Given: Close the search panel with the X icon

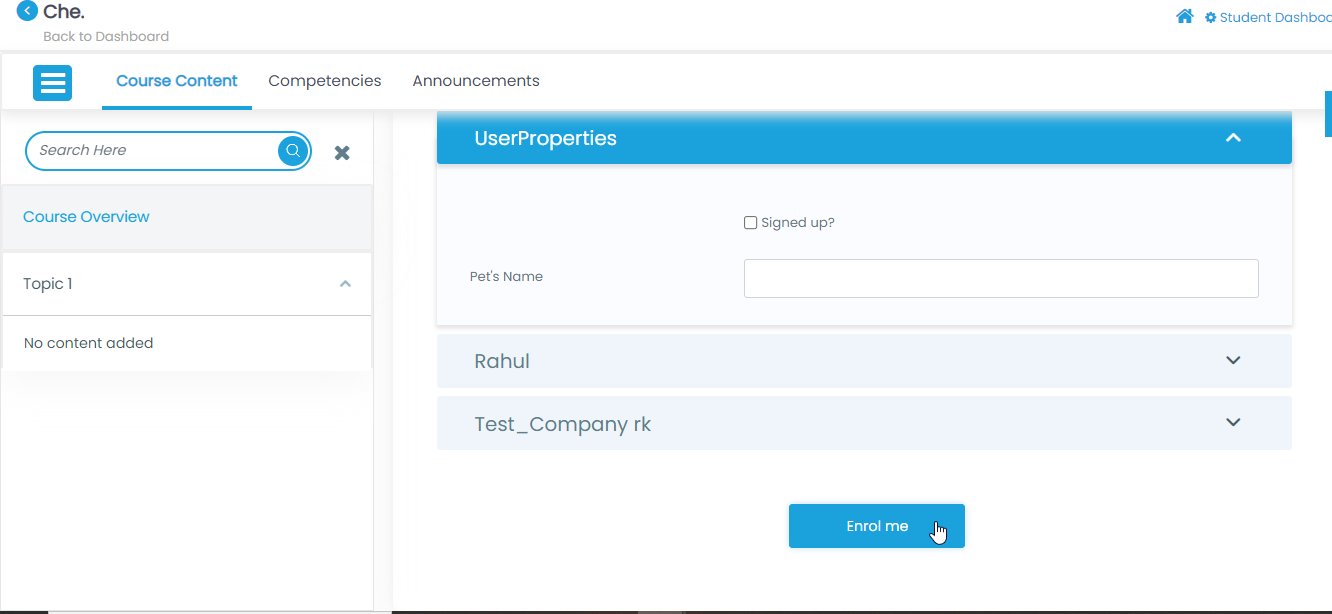Looking at the screenshot, I should tap(342, 153).
